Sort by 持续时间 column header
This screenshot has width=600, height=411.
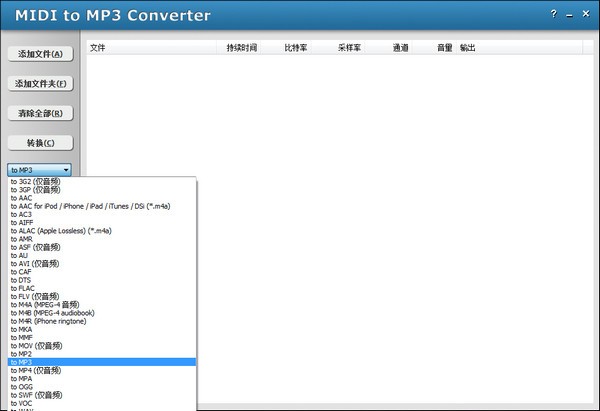point(242,47)
